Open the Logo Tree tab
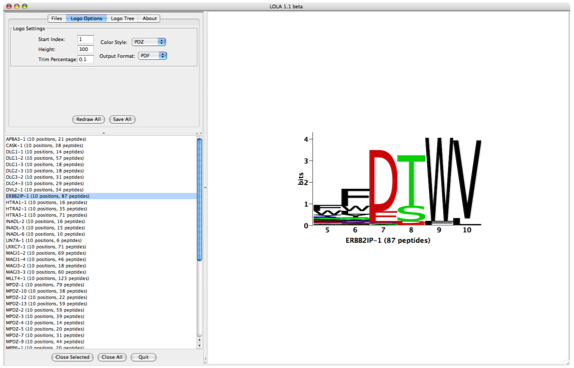The image size is (574, 368). pyautogui.click(x=122, y=18)
